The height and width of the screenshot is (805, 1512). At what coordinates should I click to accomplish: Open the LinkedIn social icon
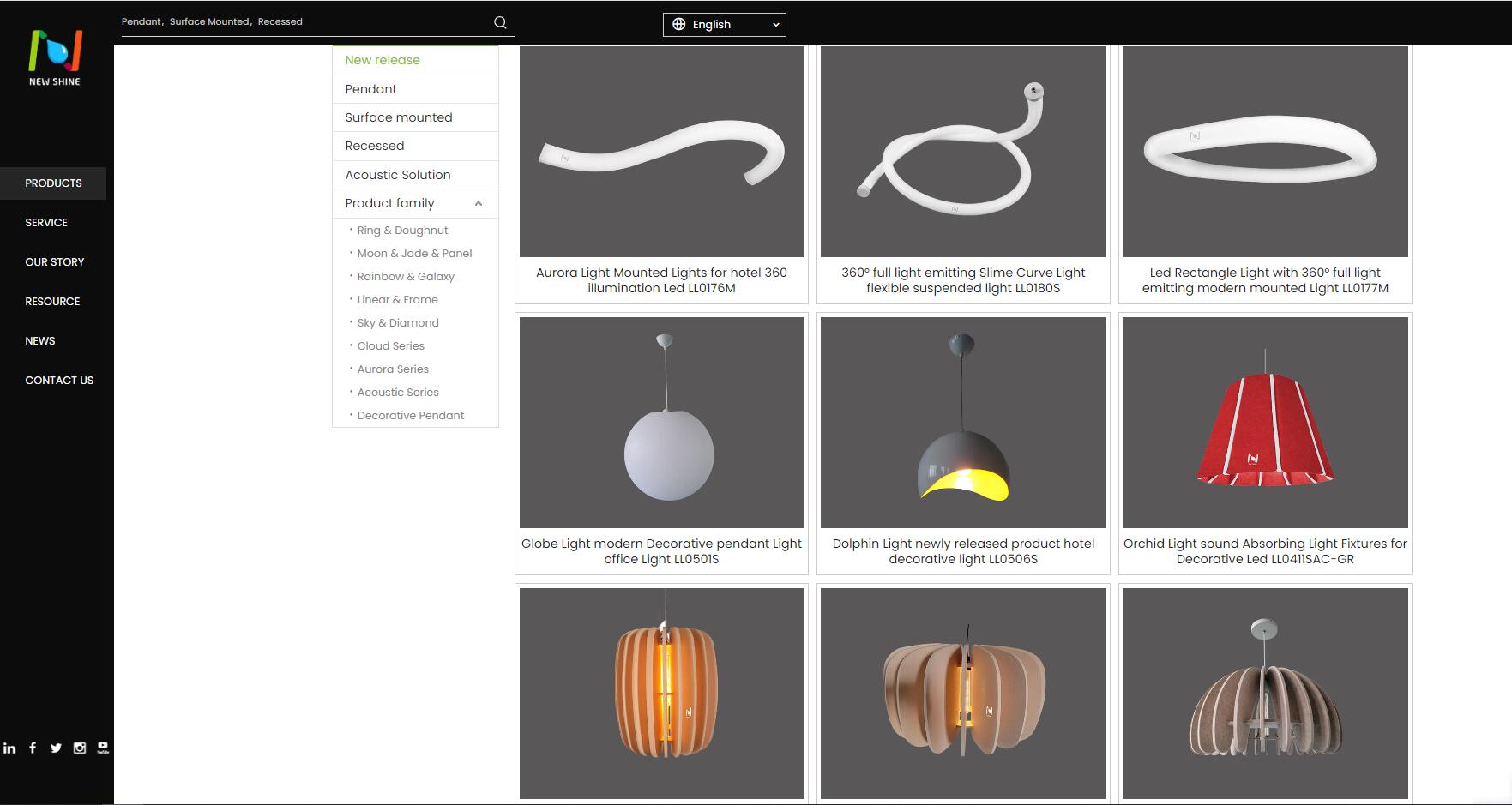[9, 748]
